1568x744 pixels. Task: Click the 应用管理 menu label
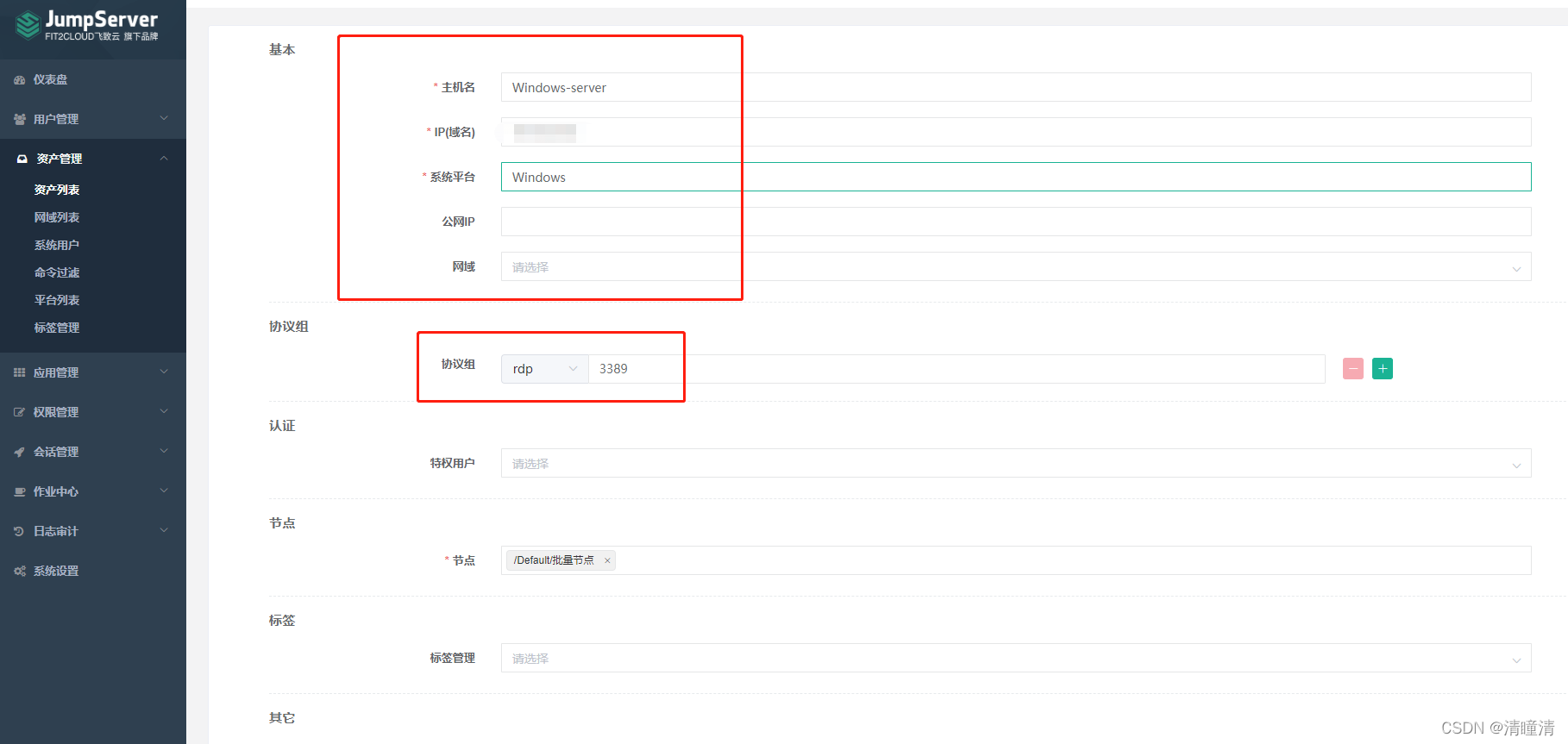point(56,372)
